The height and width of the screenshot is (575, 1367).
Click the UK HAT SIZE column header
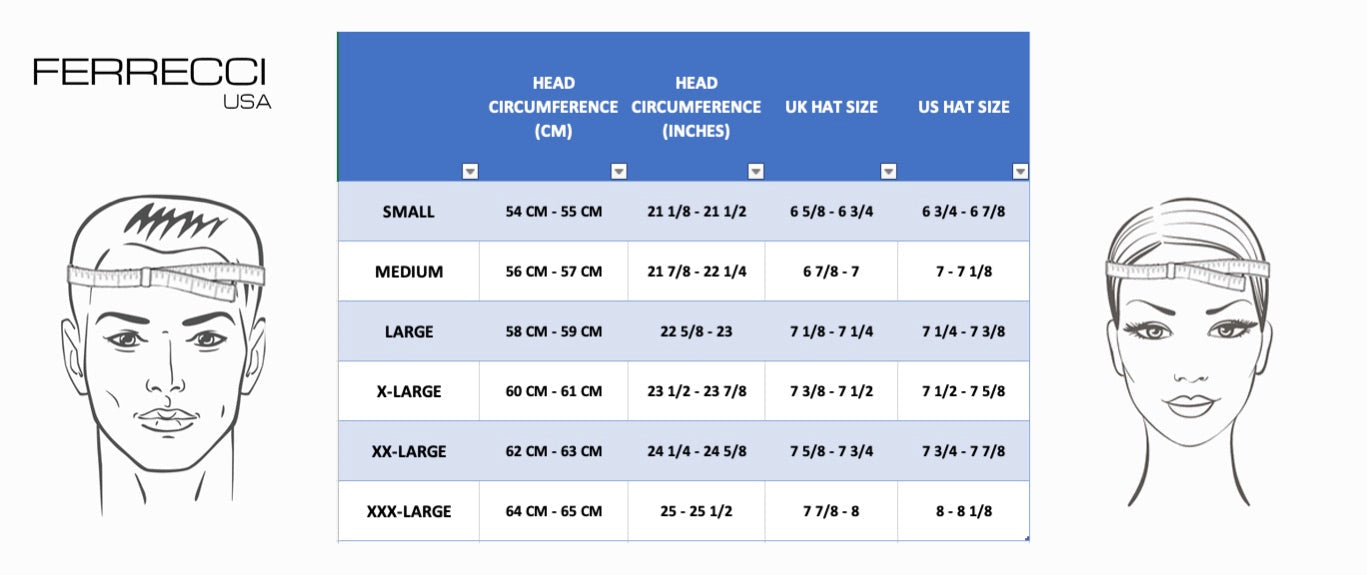click(831, 107)
